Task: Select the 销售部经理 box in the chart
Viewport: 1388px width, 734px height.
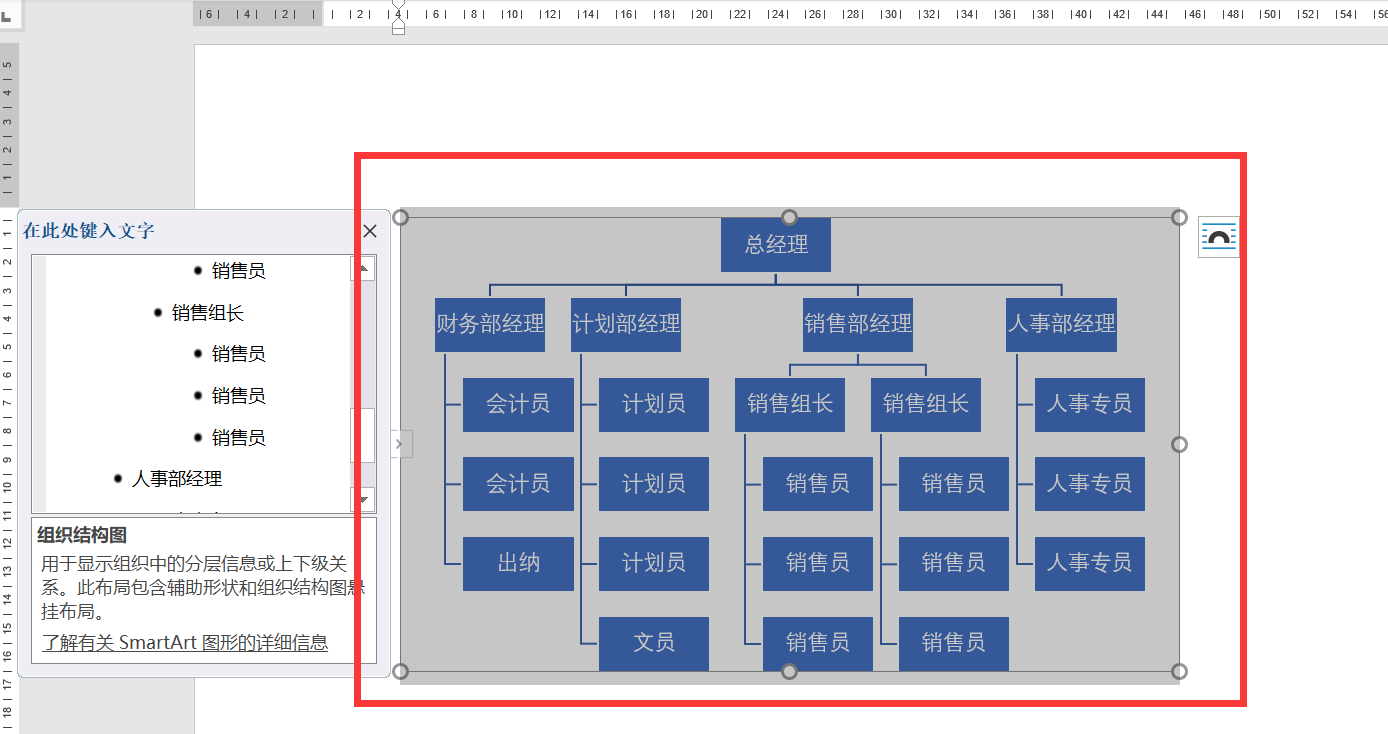Action: tap(858, 324)
